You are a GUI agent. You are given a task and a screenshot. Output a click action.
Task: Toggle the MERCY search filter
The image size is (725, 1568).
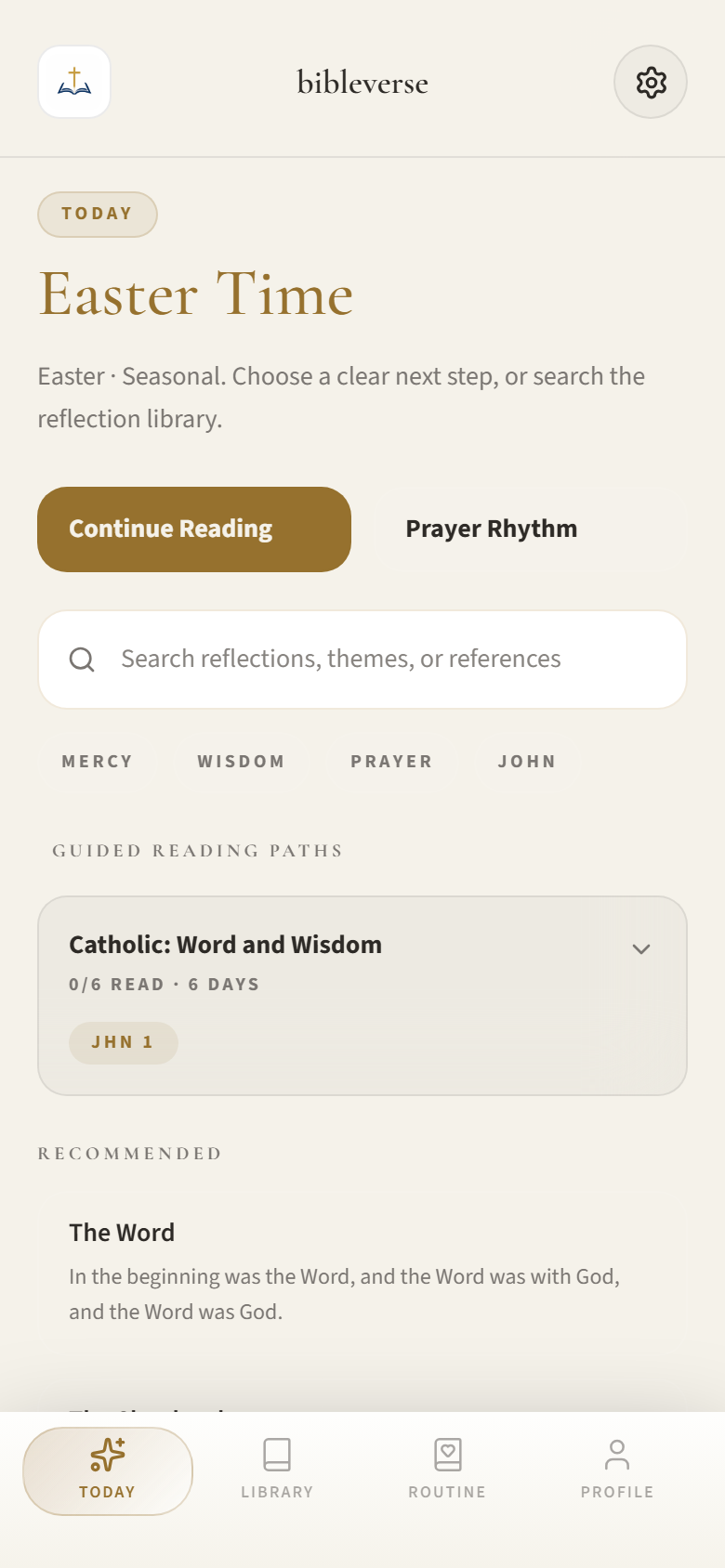(x=97, y=761)
